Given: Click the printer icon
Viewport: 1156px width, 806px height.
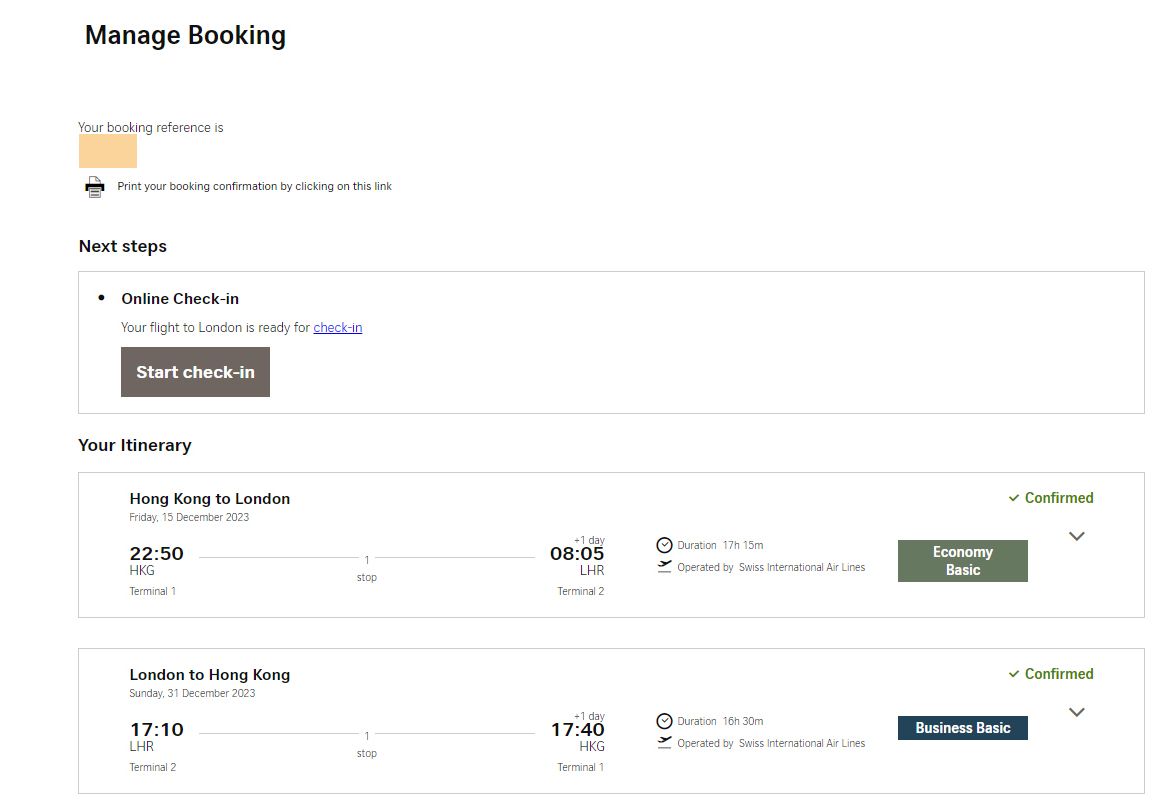Looking at the screenshot, I should pos(95,187).
